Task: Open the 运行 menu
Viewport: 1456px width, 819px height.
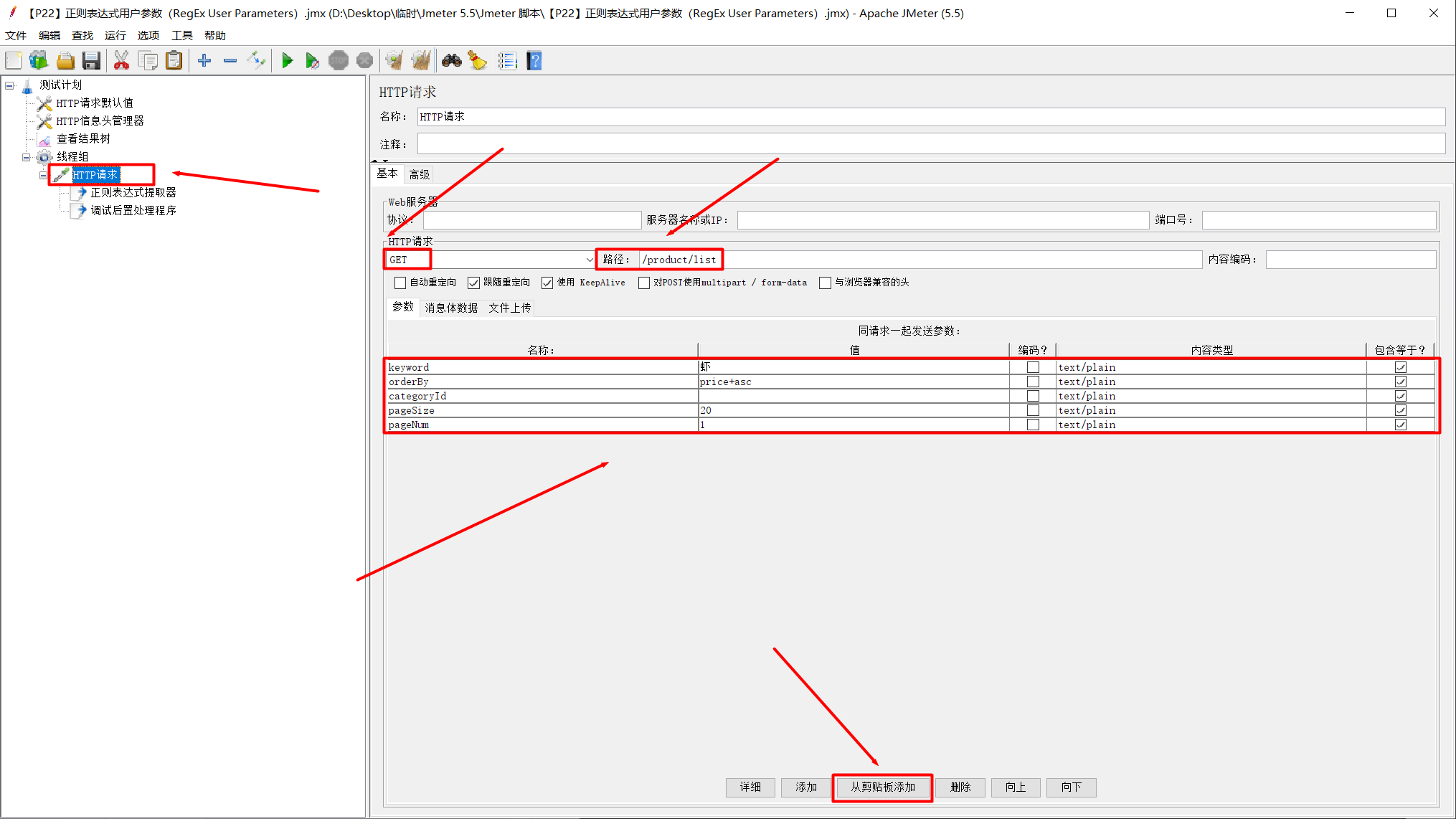Action: pyautogui.click(x=115, y=35)
